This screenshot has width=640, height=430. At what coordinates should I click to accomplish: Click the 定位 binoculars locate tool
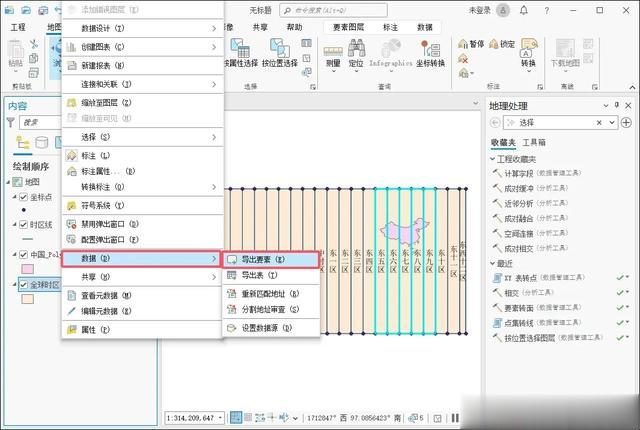click(x=356, y=56)
